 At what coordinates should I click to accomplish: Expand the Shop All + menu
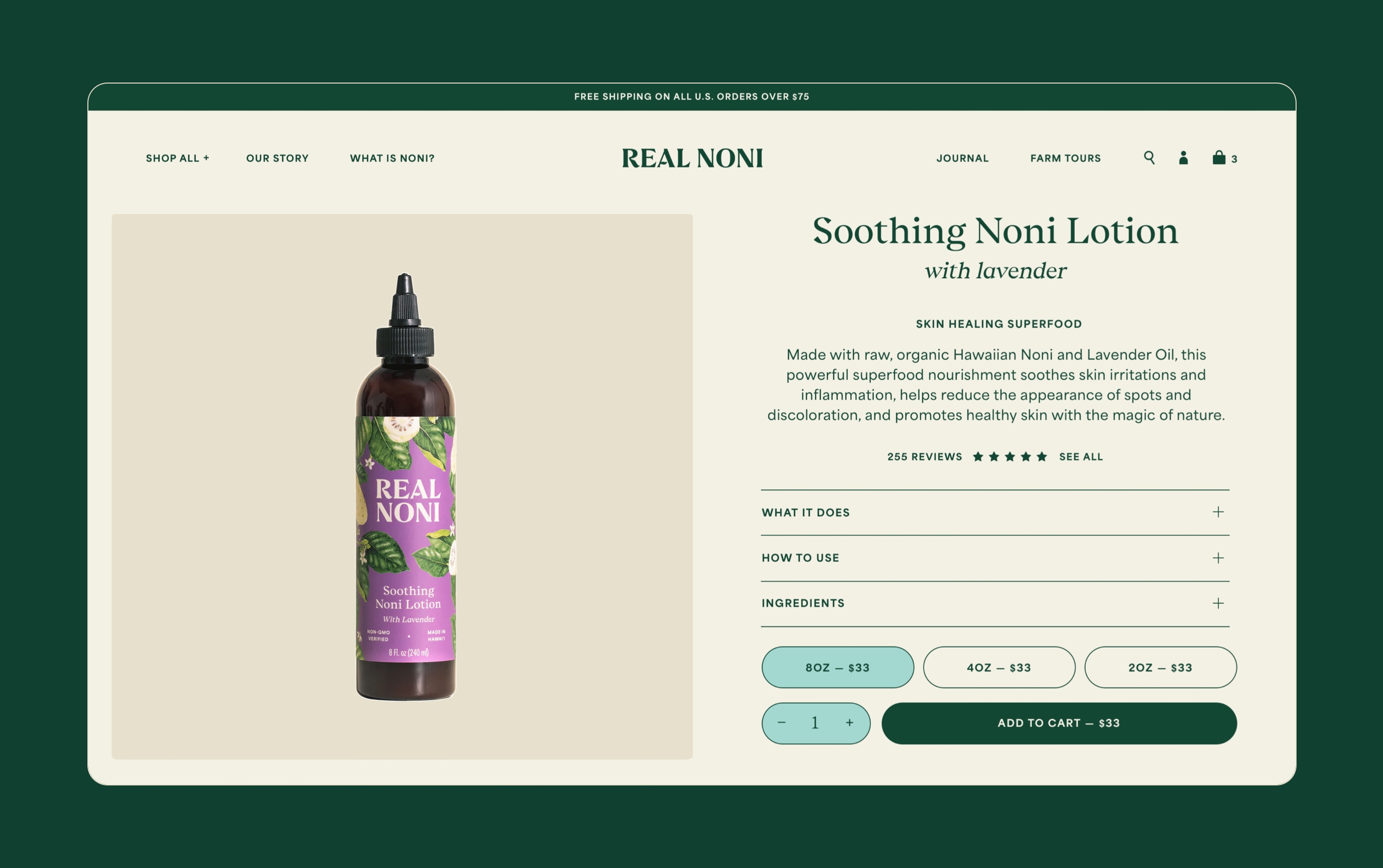click(x=177, y=158)
